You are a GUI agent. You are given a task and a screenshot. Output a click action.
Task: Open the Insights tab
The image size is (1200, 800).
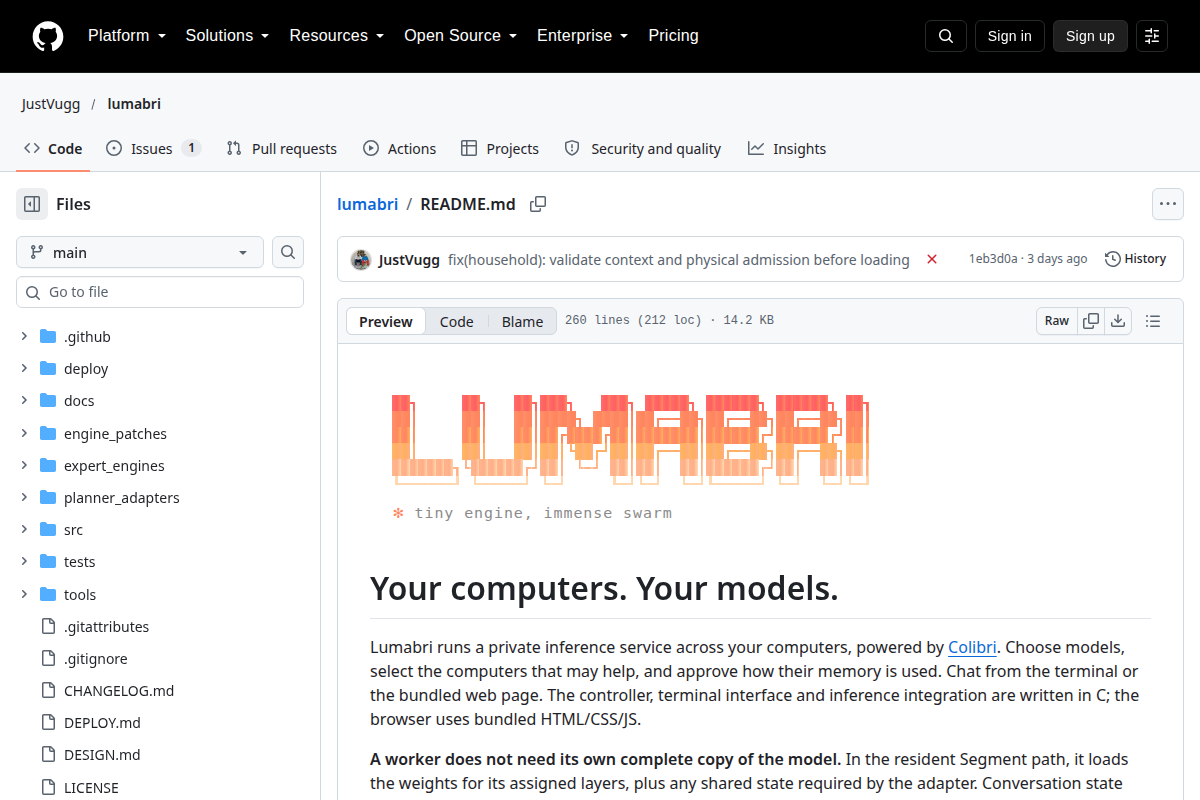[787, 149]
